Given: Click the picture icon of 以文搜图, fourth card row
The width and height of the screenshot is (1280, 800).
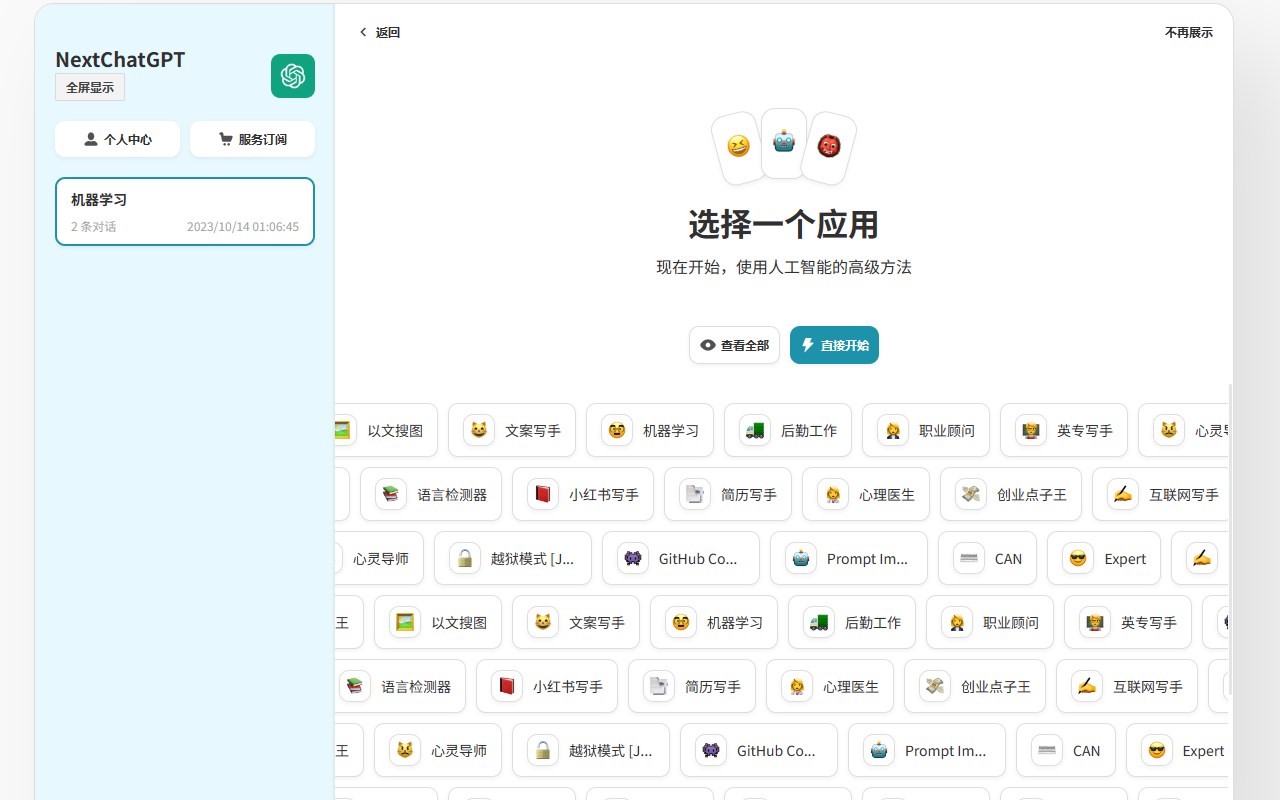Looking at the screenshot, I should coord(405,623).
